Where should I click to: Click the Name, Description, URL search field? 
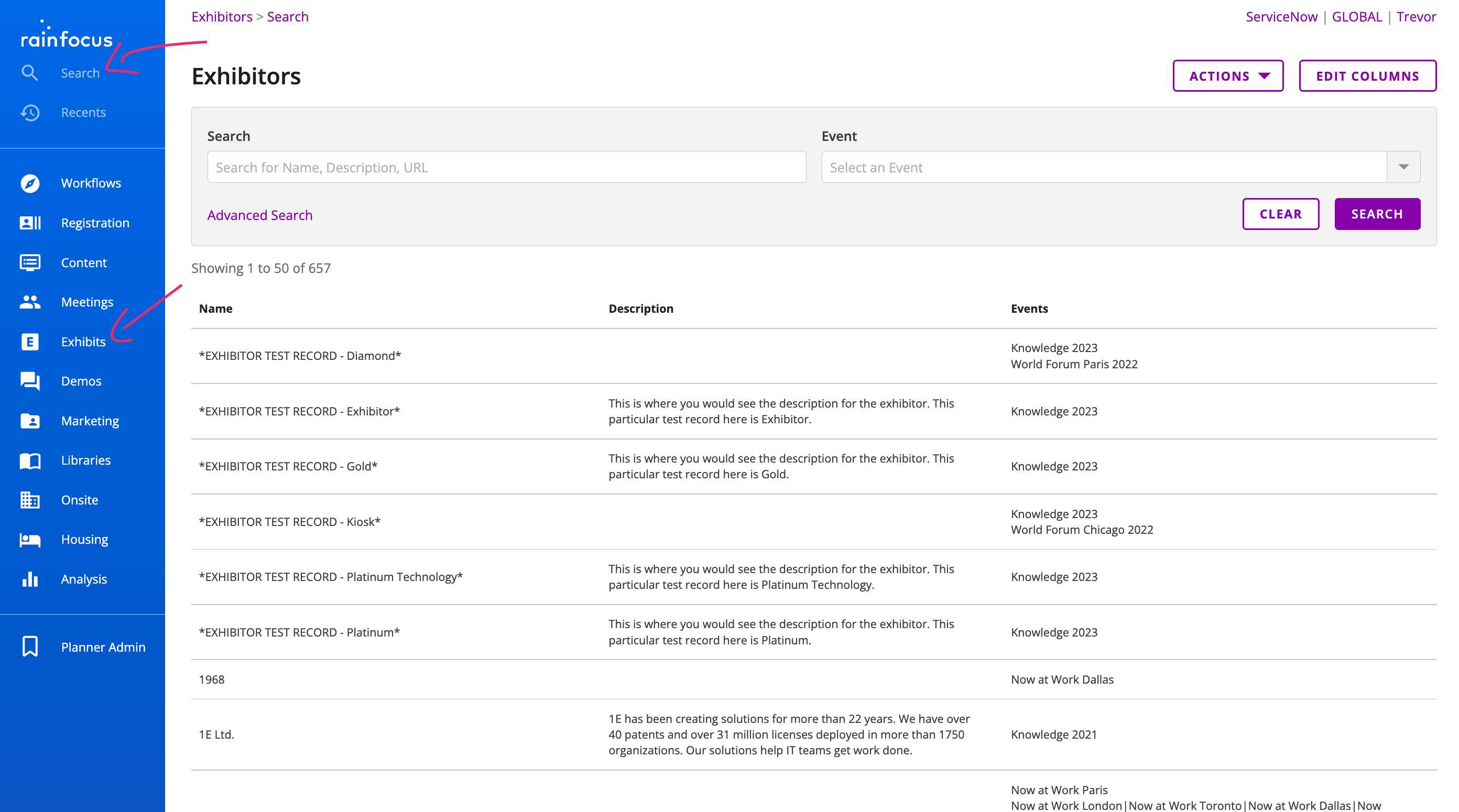pos(506,167)
